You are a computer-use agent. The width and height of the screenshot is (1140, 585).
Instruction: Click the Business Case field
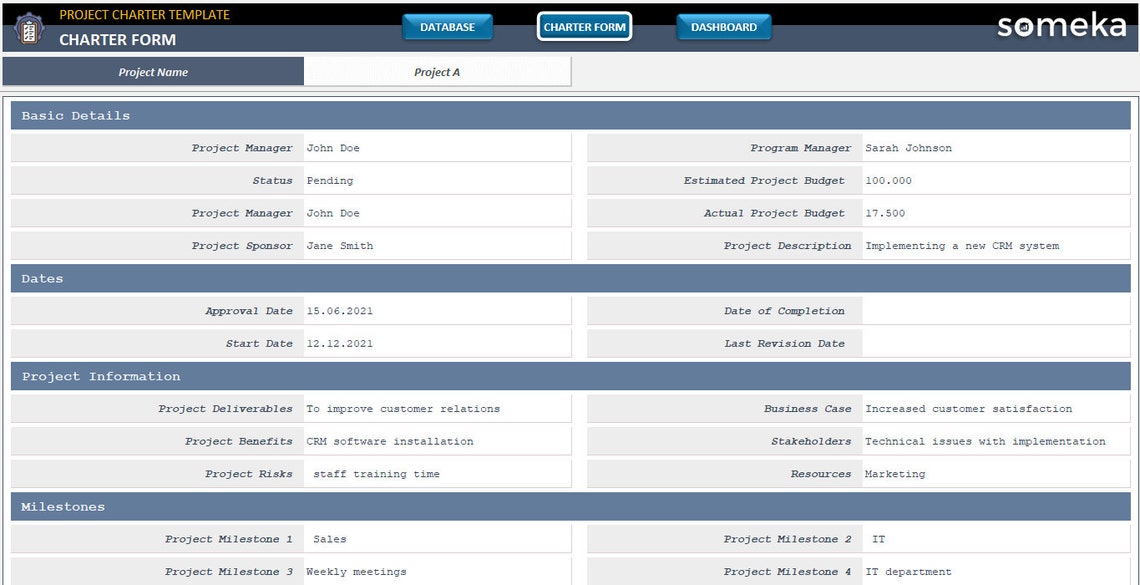coord(995,408)
